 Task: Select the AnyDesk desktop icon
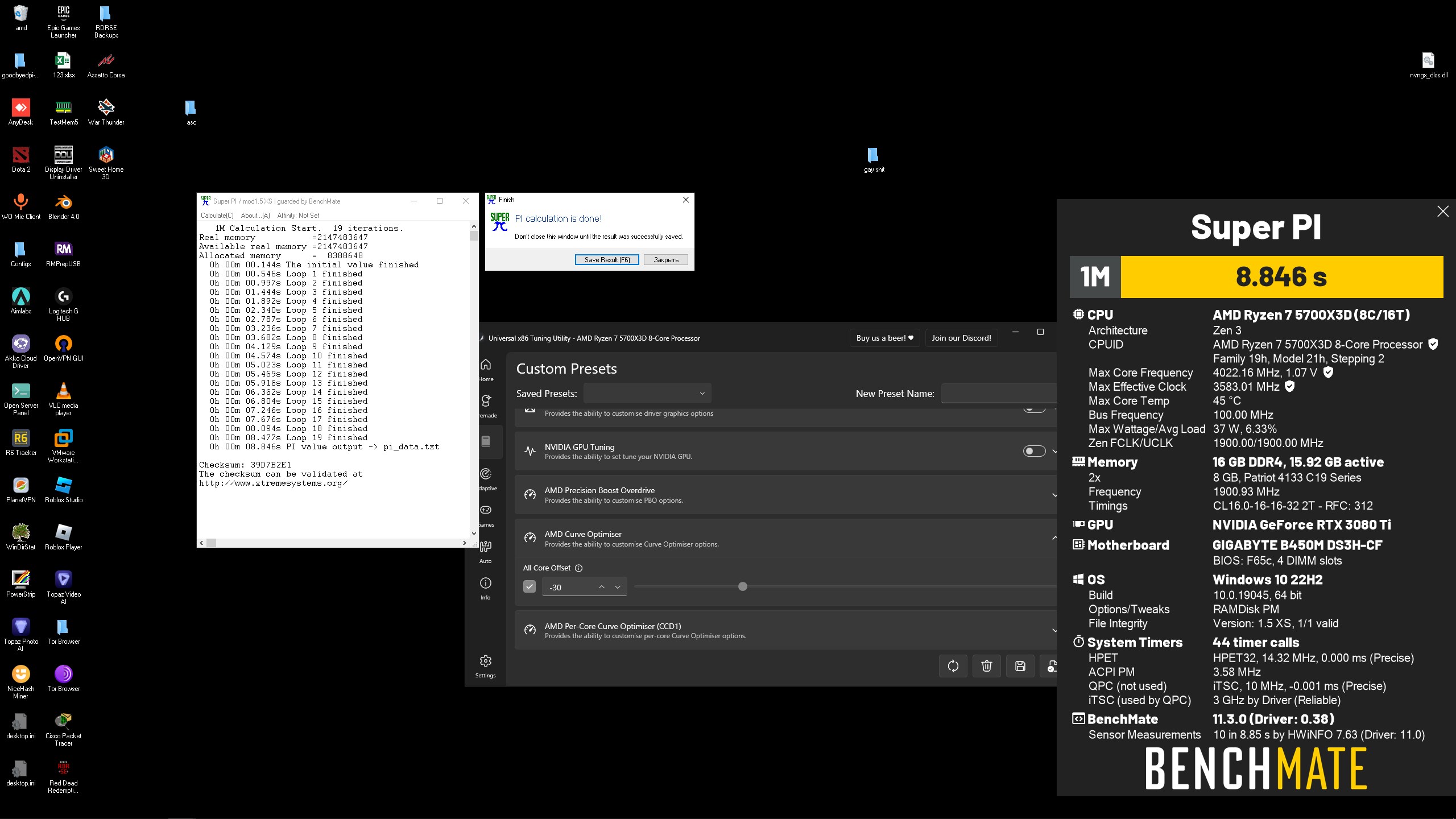pyautogui.click(x=21, y=112)
